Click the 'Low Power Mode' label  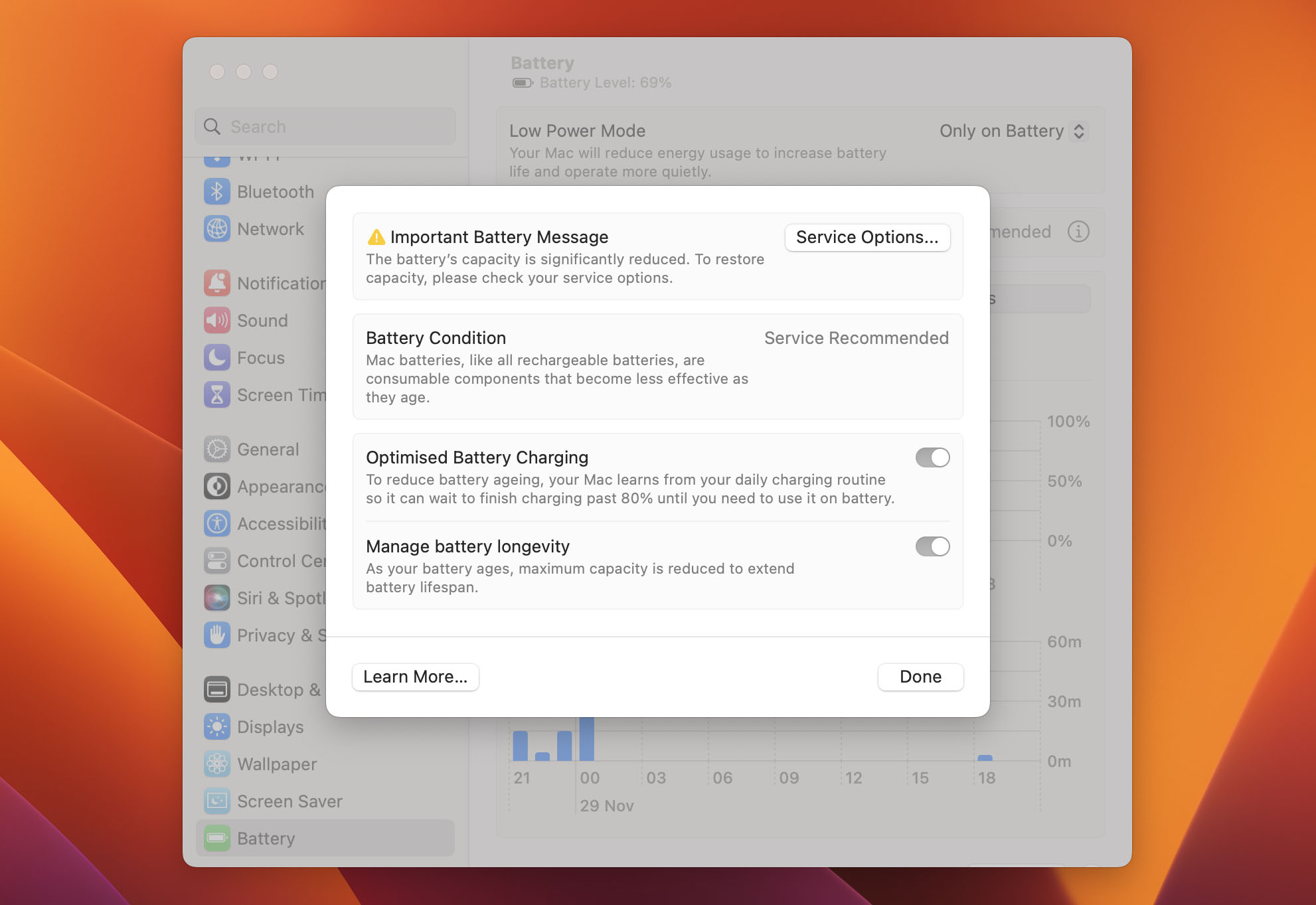pos(578,131)
